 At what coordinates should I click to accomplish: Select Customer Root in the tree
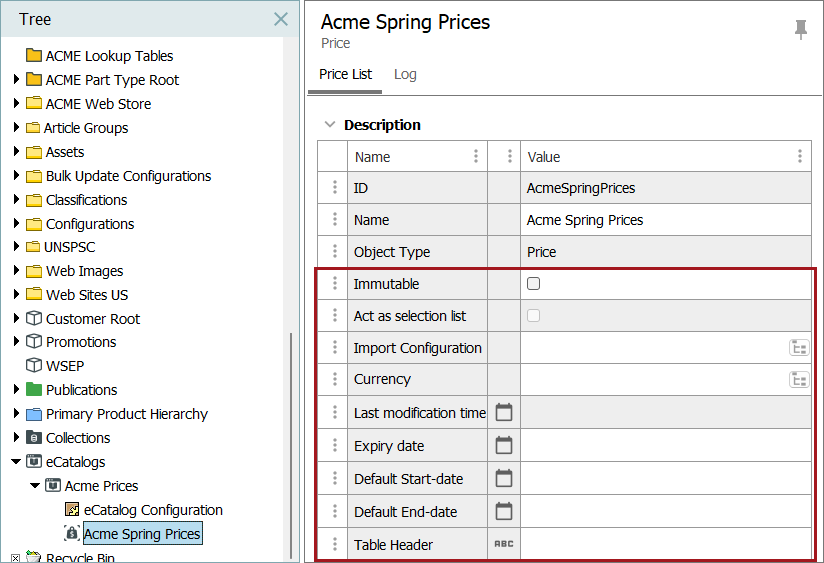coord(92,319)
